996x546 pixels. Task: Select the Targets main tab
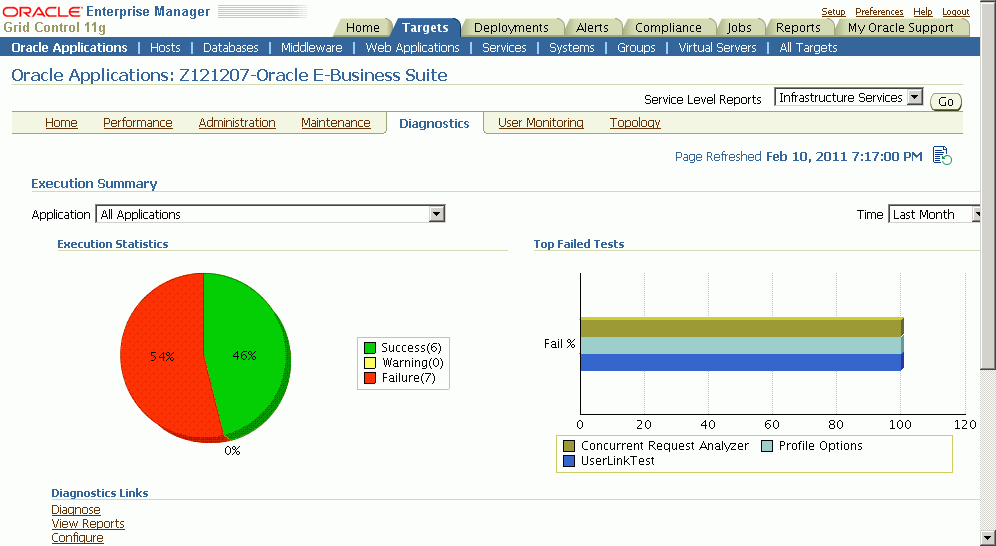425,27
